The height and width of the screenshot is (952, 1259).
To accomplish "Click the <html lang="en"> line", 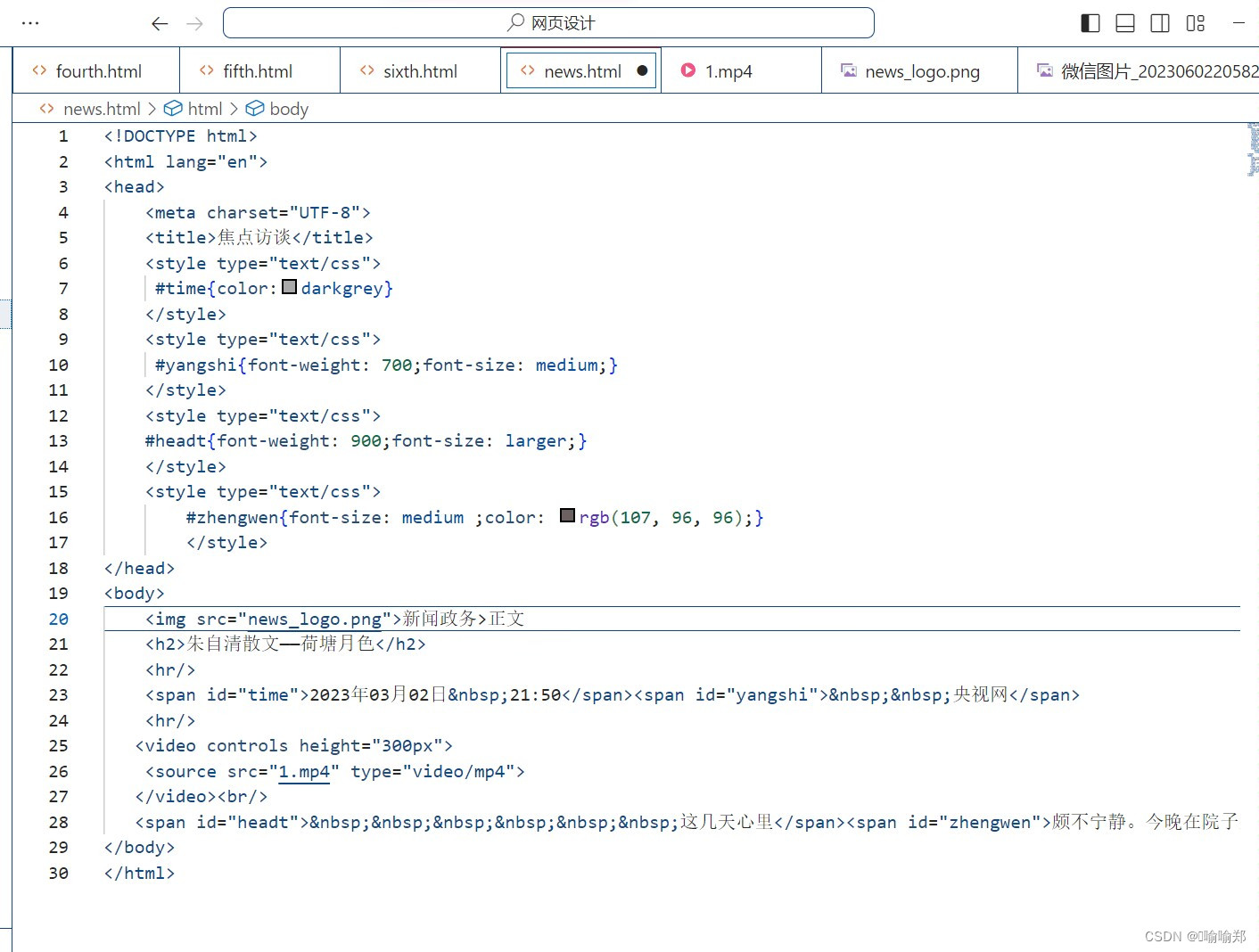I will pyautogui.click(x=185, y=162).
